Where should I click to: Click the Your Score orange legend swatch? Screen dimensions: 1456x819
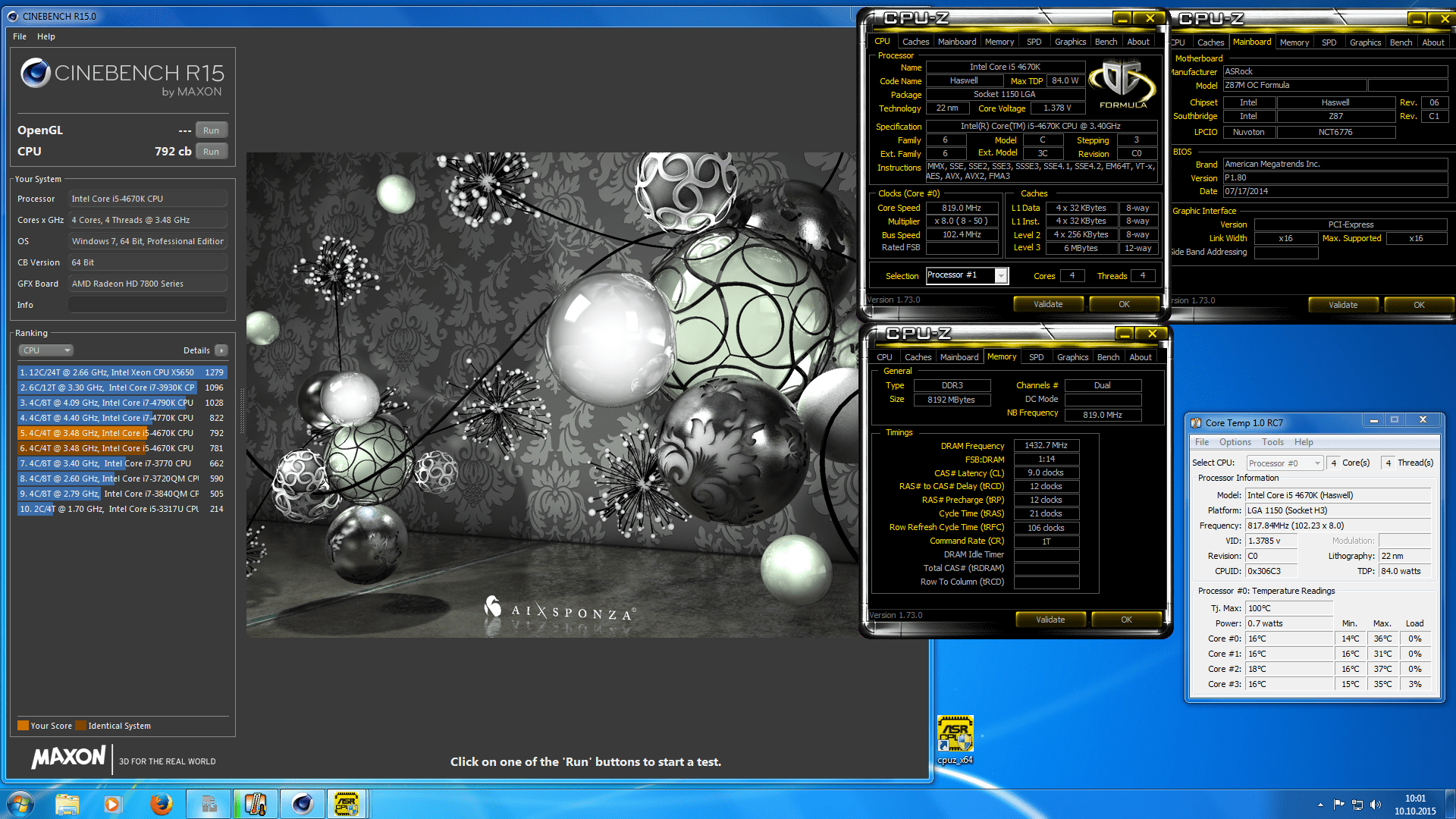click(23, 726)
